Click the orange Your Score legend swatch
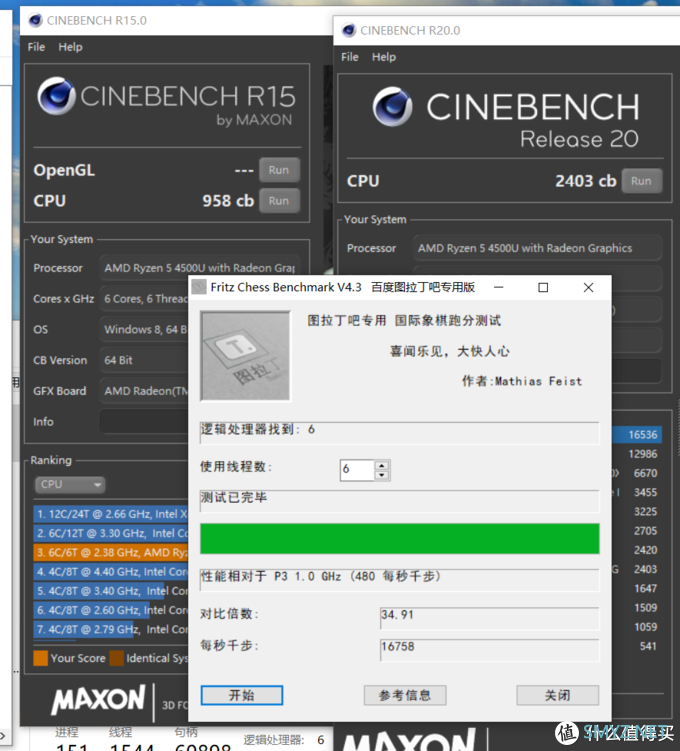Viewport: 680px width, 751px height. coord(41,658)
